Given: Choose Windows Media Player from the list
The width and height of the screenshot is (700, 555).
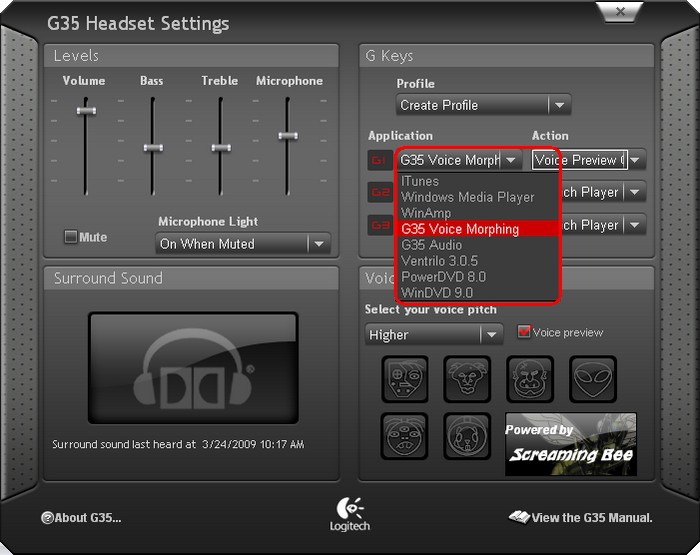Looking at the screenshot, I should point(477,197).
